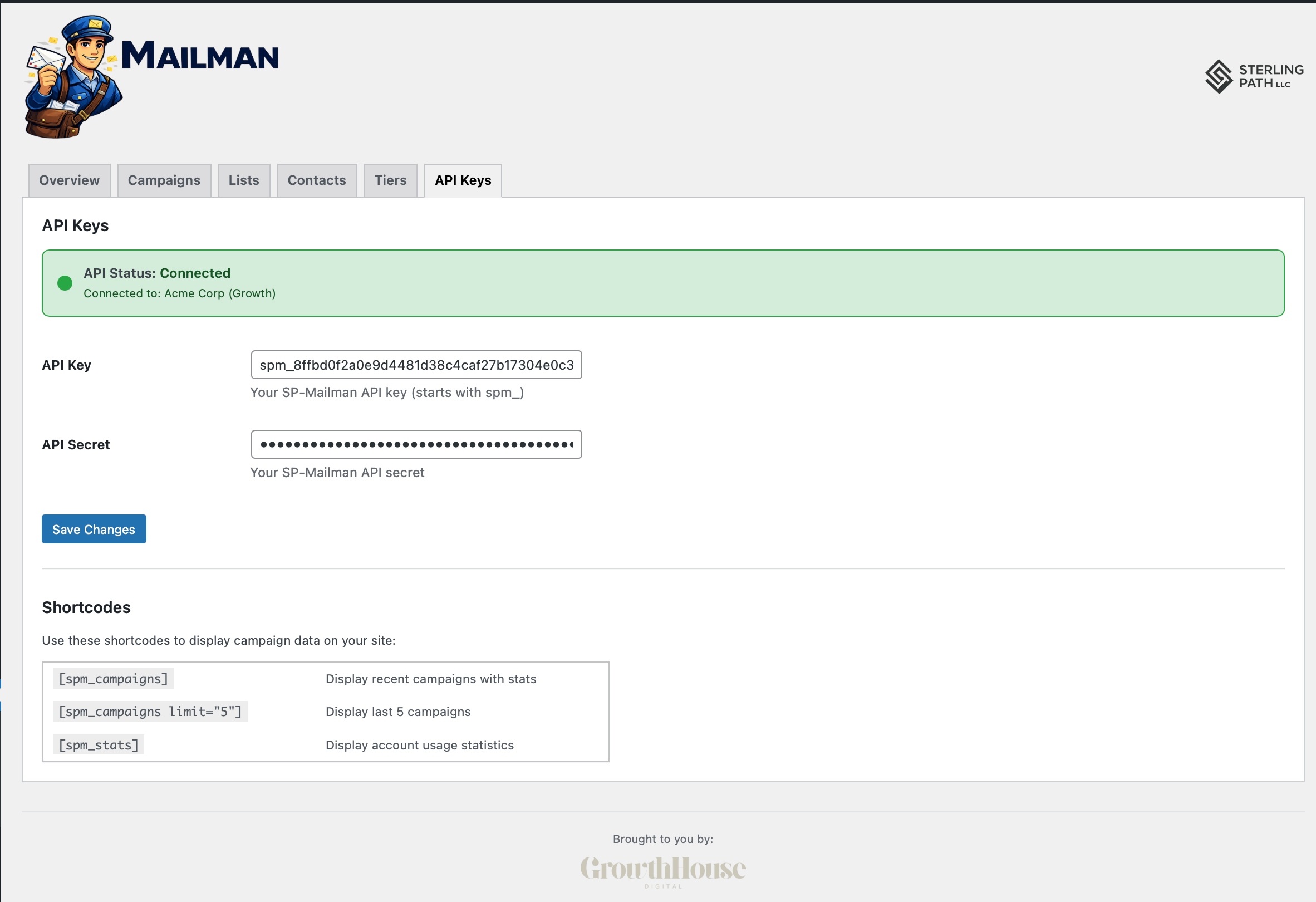
Task: Select the [spm_campaigns limit="5"] shortcode
Action: click(x=151, y=711)
